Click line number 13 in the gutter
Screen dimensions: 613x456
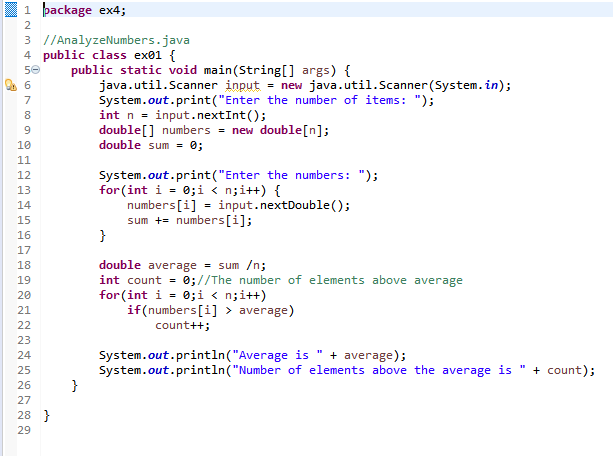pyautogui.click(x=24, y=190)
